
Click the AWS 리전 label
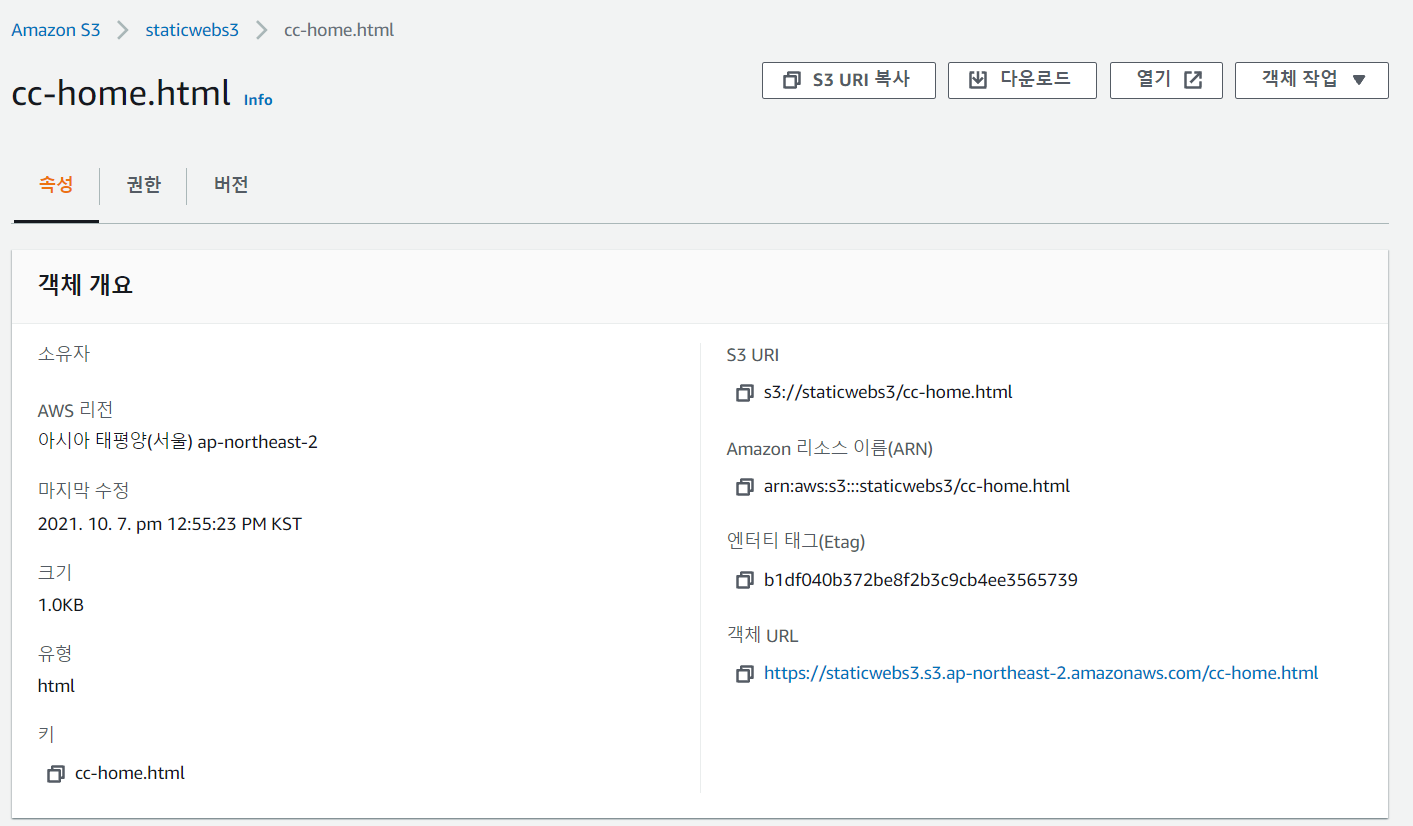(x=75, y=409)
